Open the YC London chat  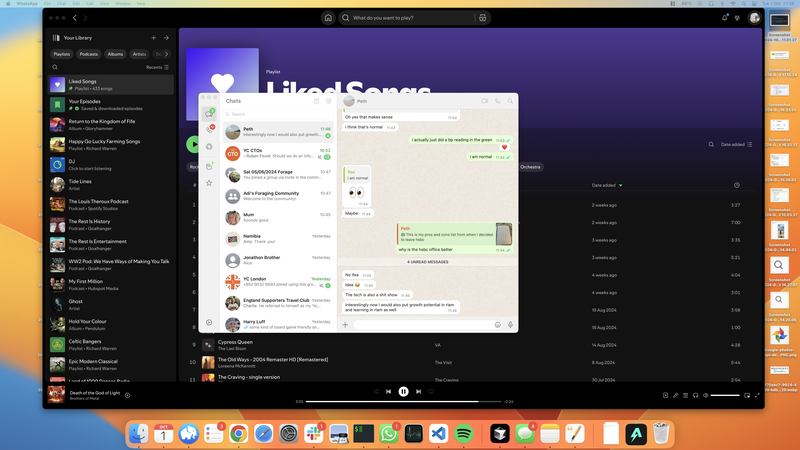pos(279,282)
